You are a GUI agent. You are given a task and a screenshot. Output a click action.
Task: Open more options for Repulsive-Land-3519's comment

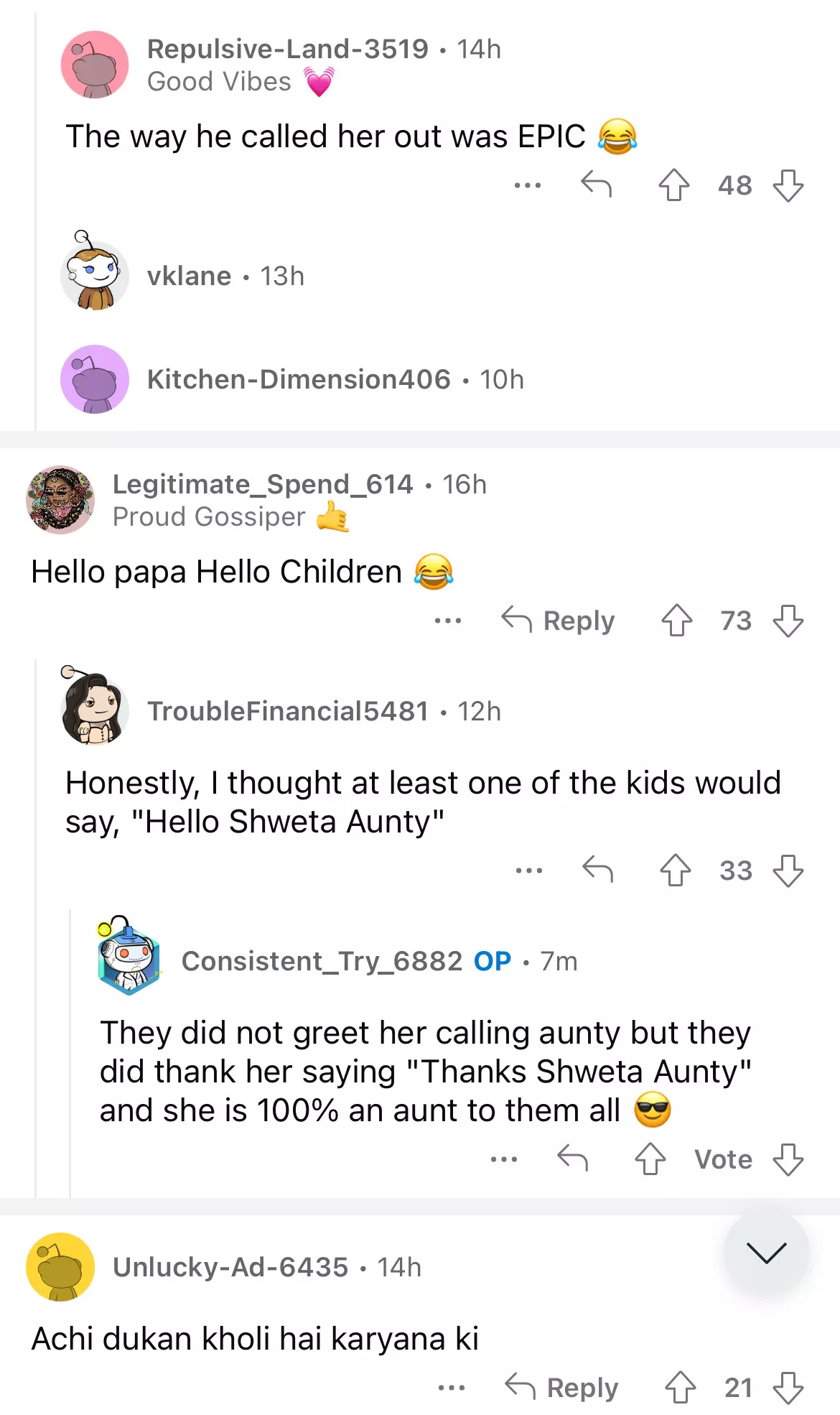coord(528,185)
